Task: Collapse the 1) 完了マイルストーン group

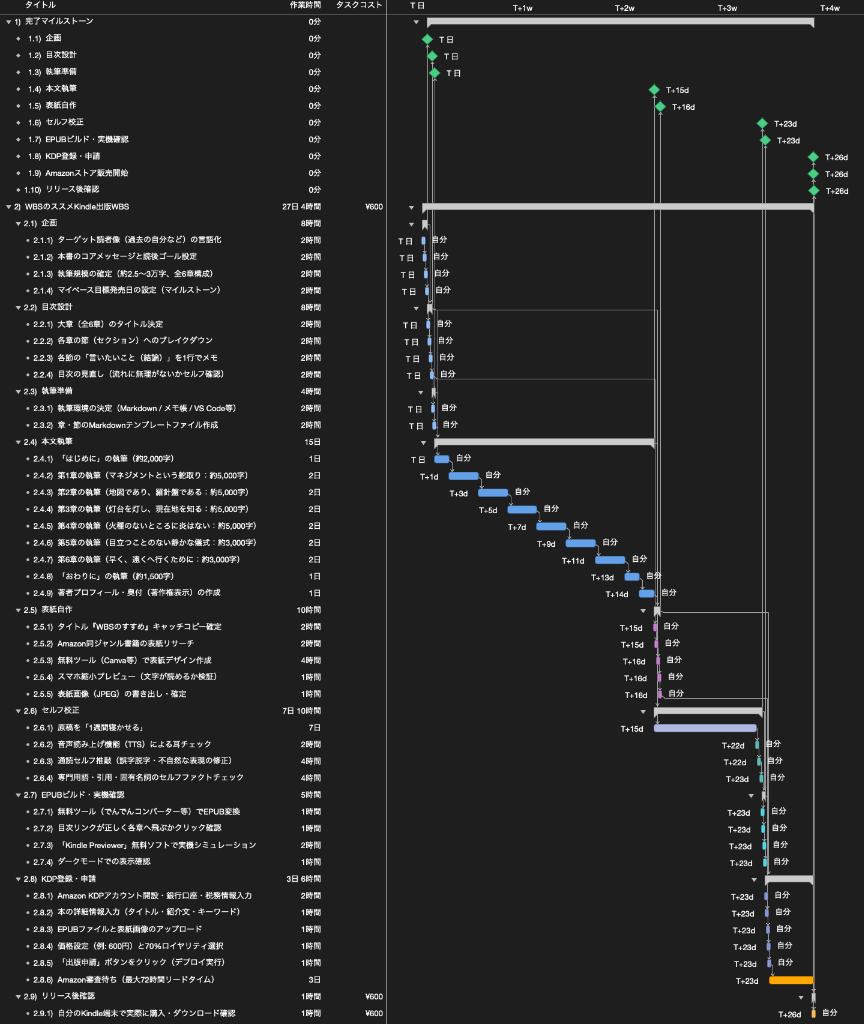Action: tap(8, 22)
